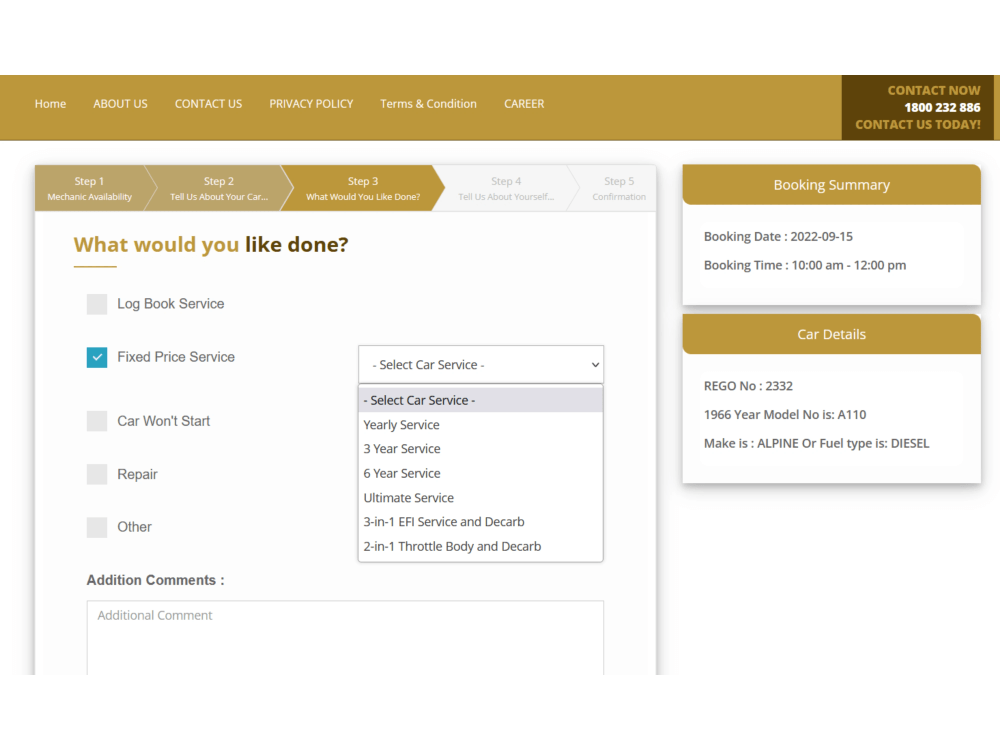
Task: Click 1966 Year Model No is: A110
Action: [785, 415]
